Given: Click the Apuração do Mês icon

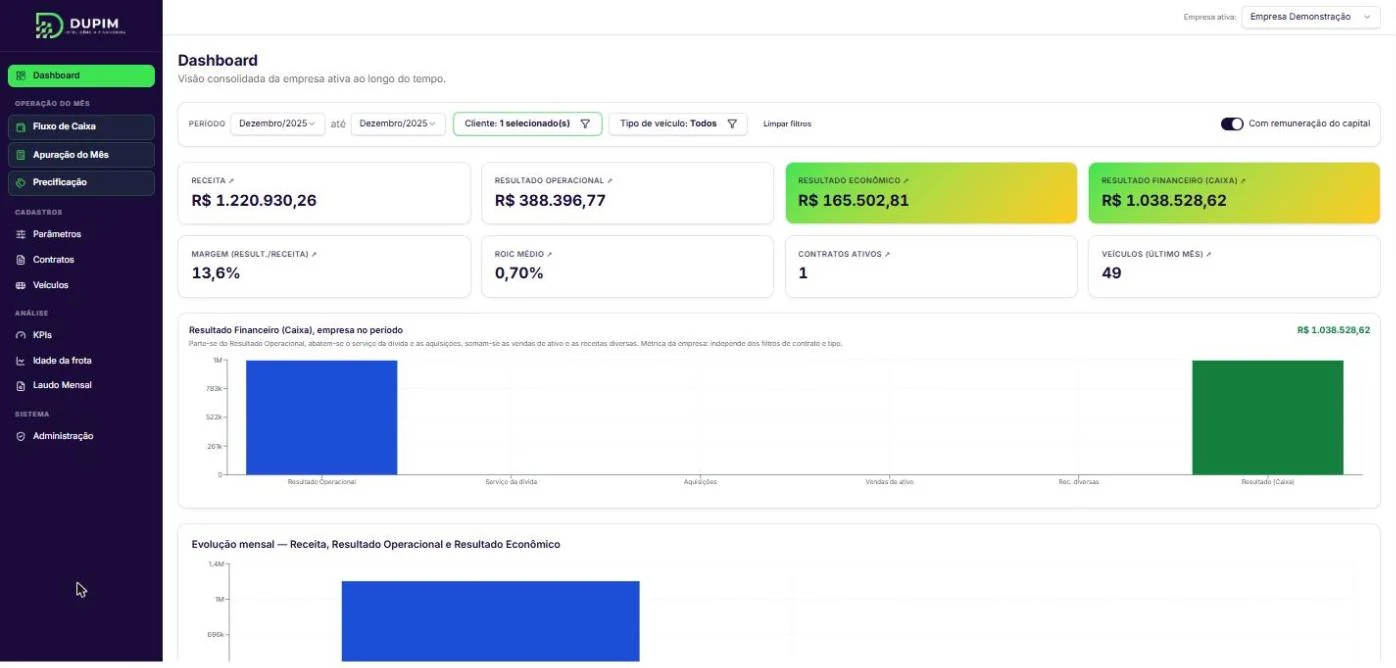Looking at the screenshot, I should click(x=21, y=155).
